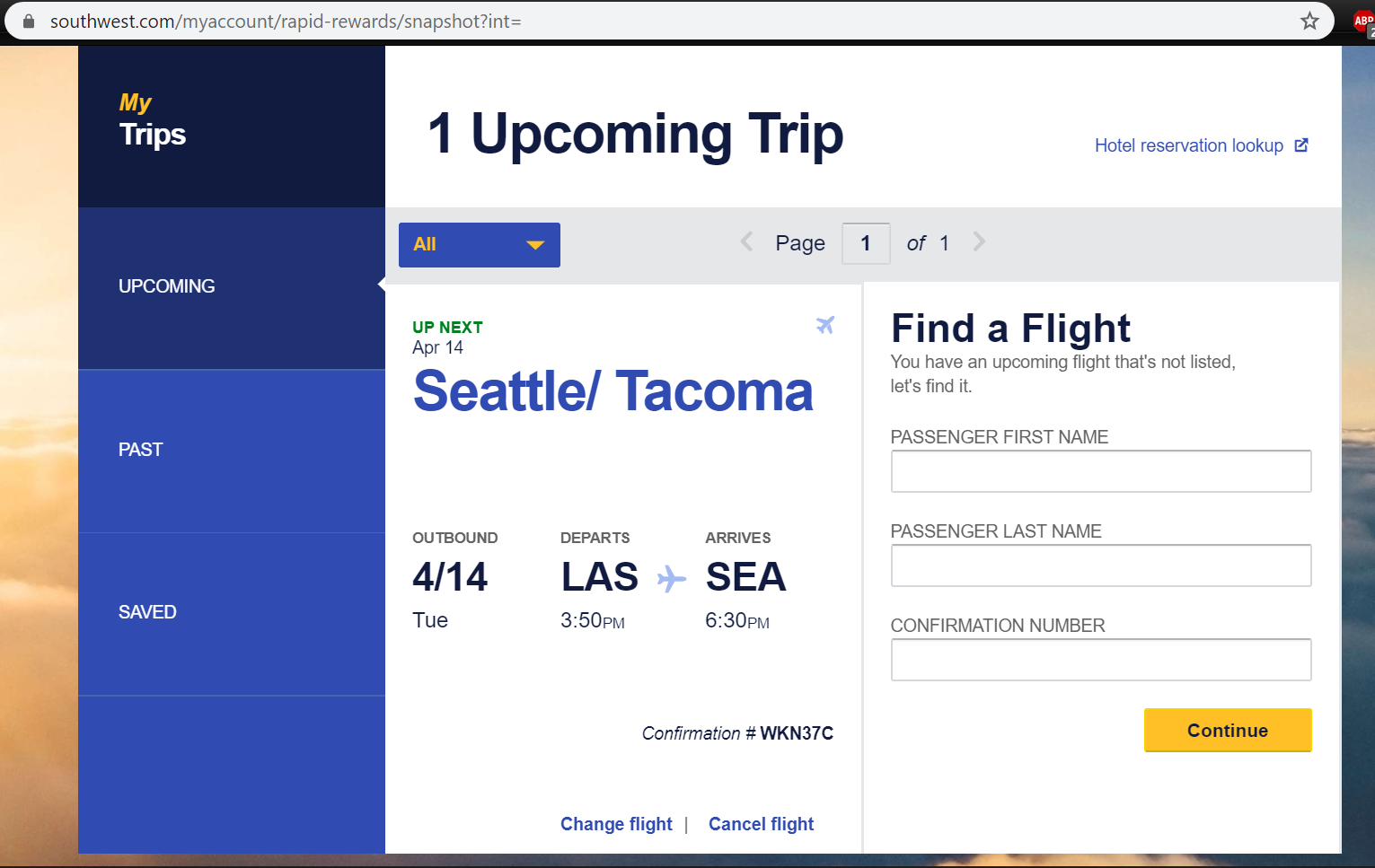The image size is (1375, 868).
Task: Open the ABP extension icon
Action: click(1363, 22)
